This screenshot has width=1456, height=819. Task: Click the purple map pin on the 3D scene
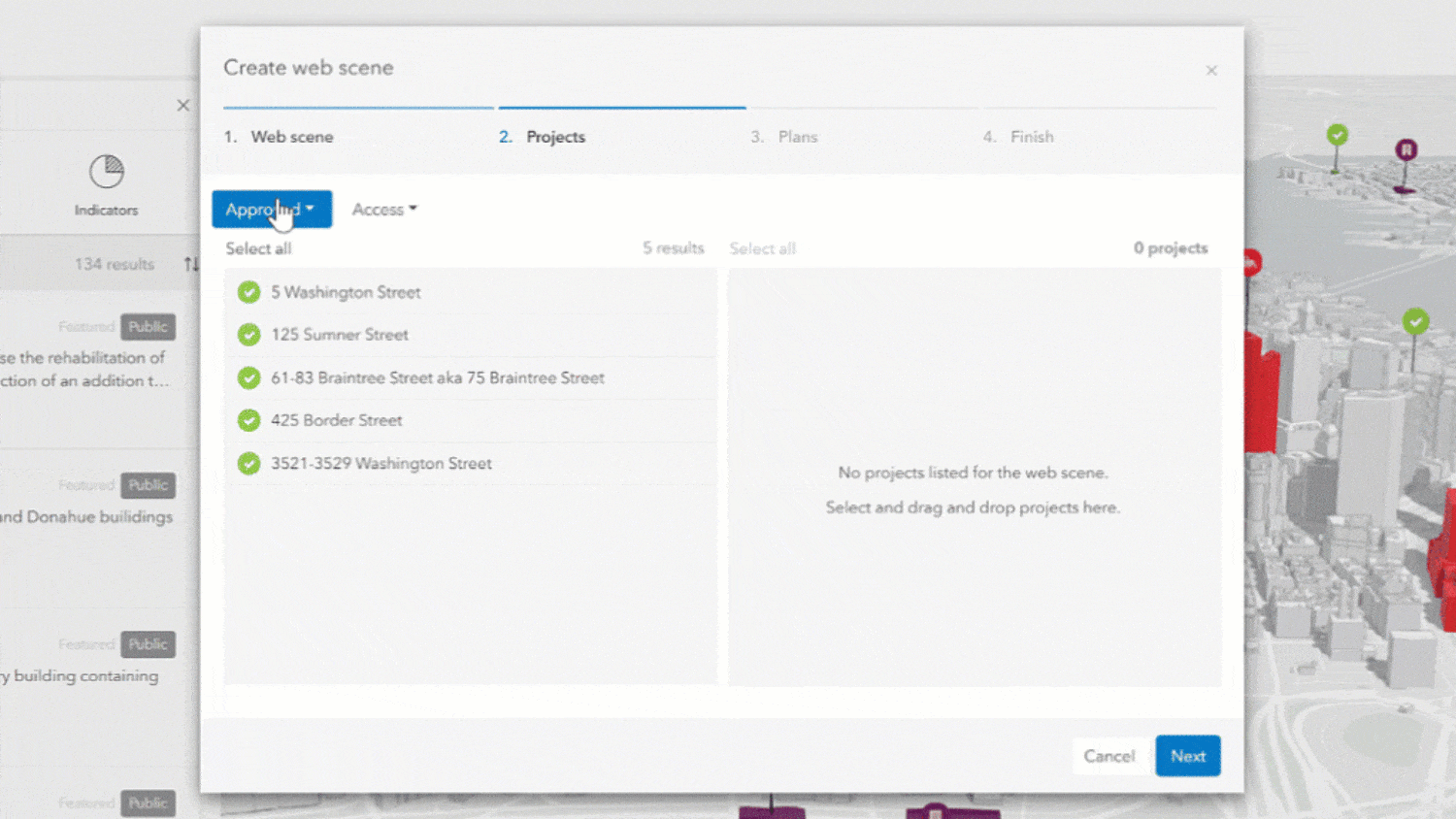(1406, 149)
